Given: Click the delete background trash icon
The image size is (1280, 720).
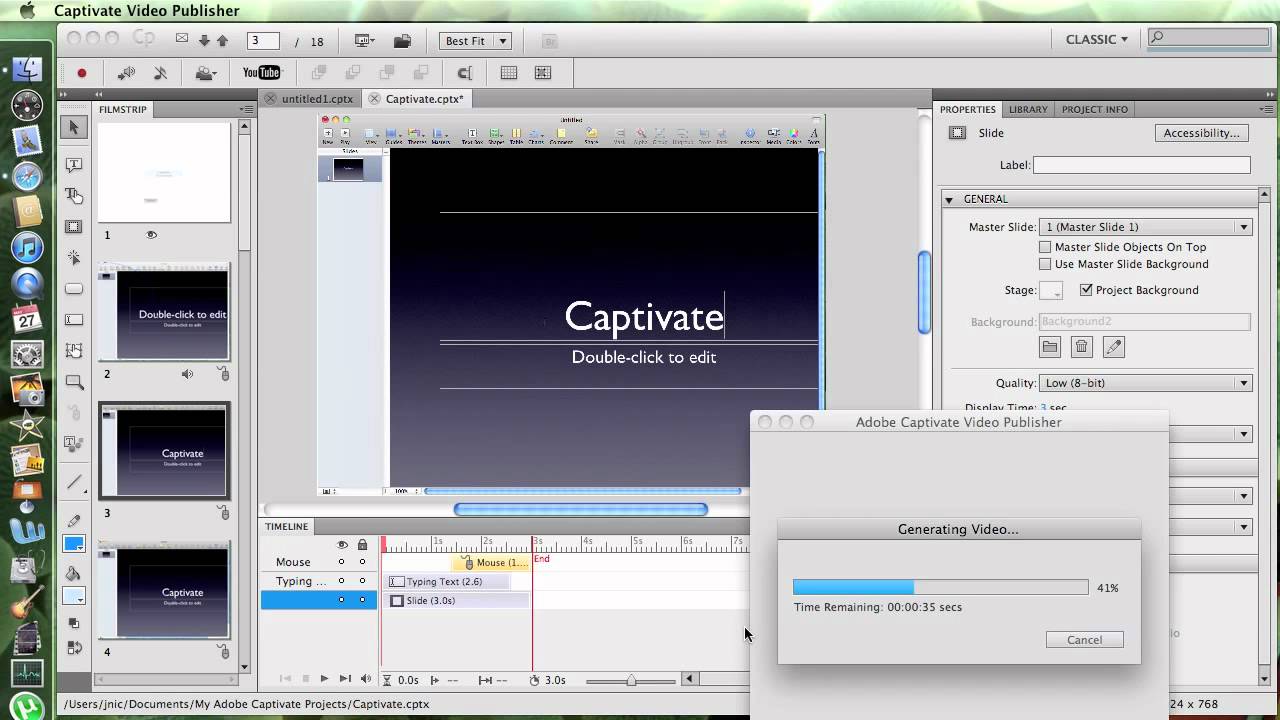Looking at the screenshot, I should (1081, 347).
